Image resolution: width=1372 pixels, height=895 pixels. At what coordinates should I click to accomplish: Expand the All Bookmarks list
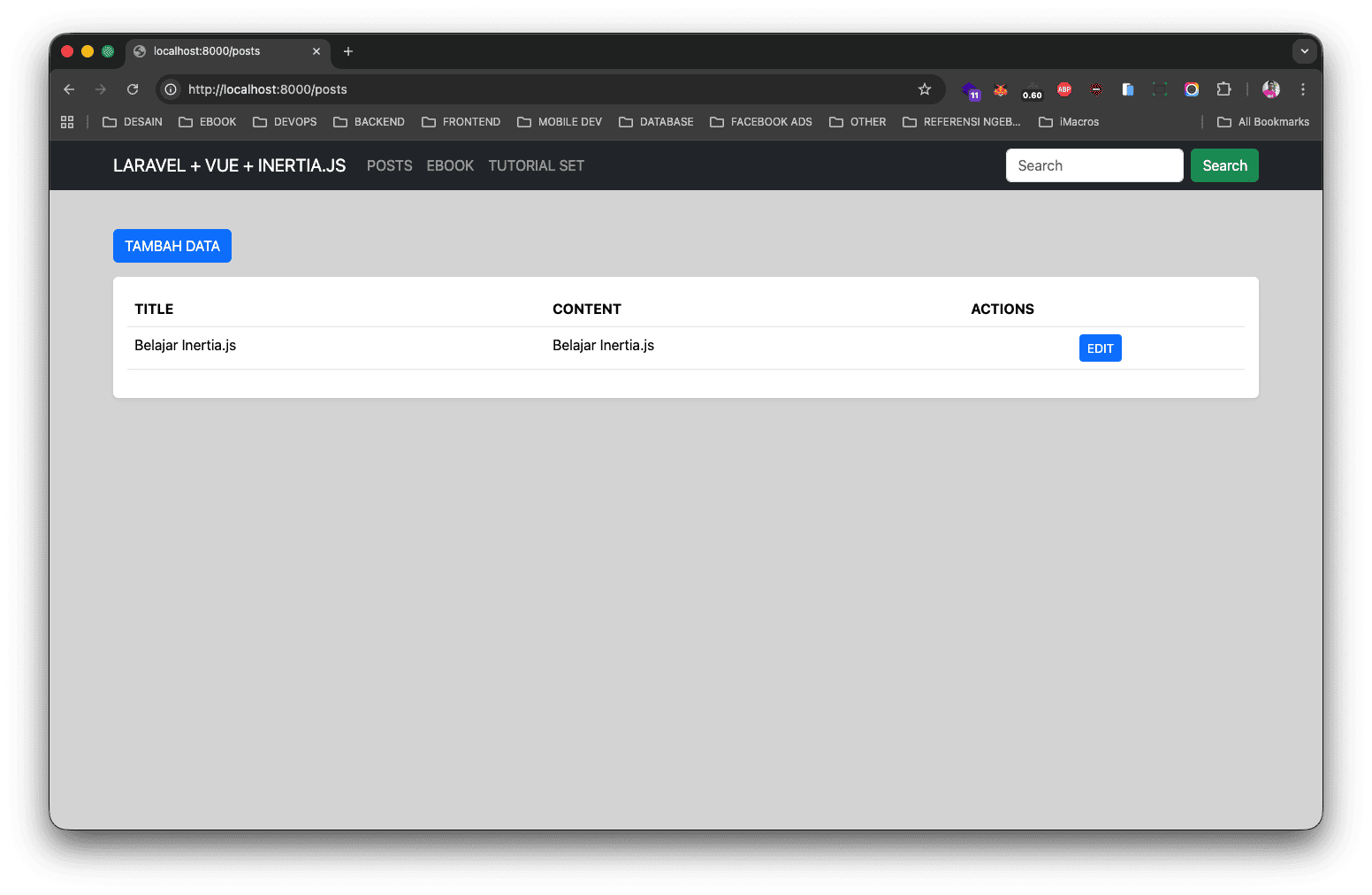(1262, 121)
